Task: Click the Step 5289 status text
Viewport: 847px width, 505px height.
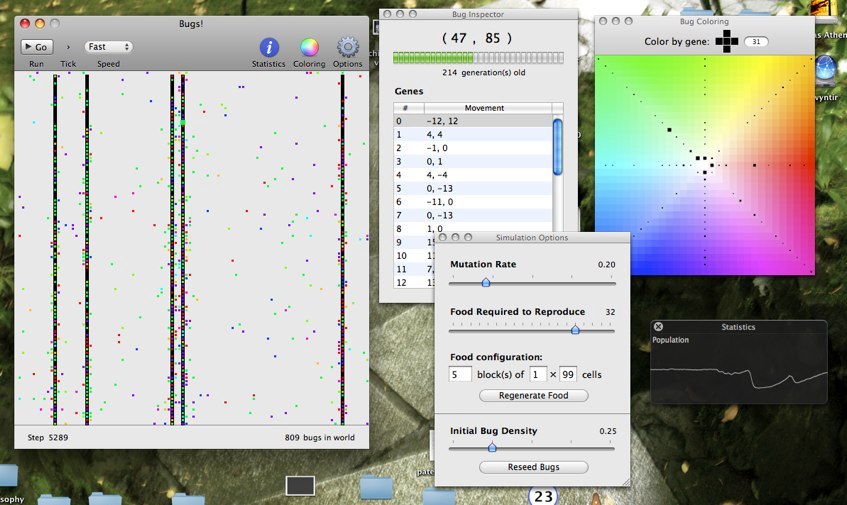Action: (48, 437)
